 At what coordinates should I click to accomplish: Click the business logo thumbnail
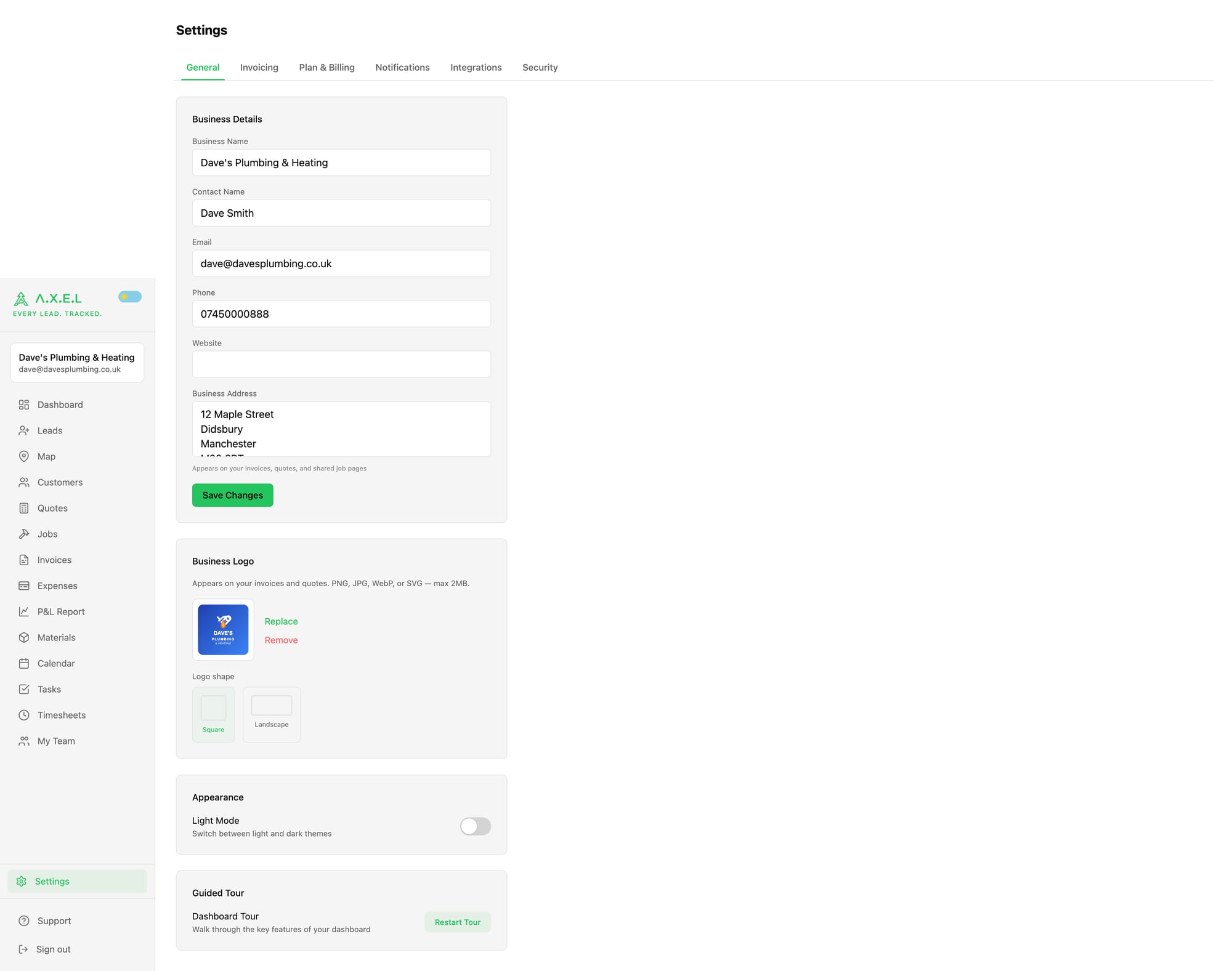(223, 629)
